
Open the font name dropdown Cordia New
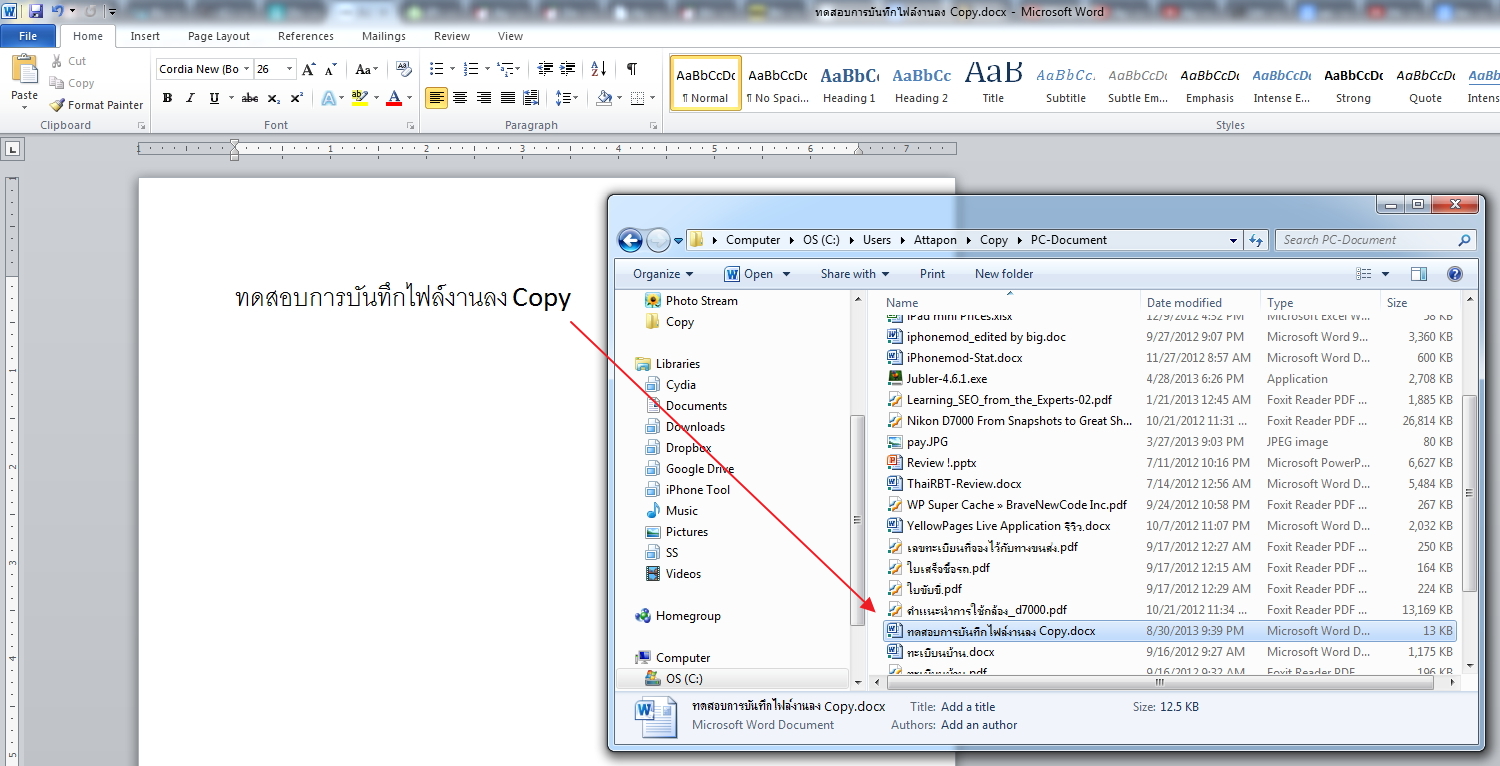click(x=245, y=69)
